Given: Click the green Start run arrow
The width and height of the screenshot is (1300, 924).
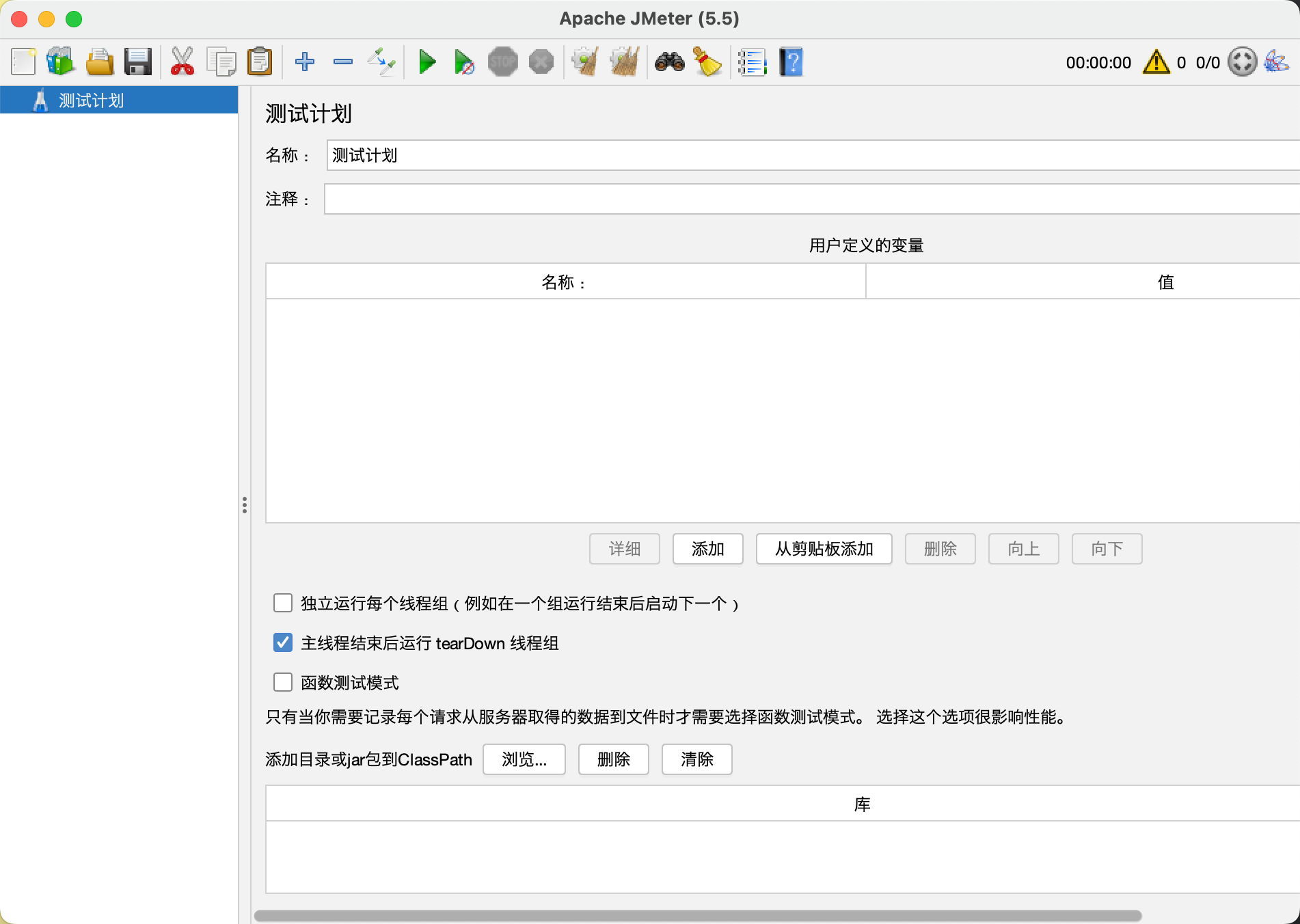Looking at the screenshot, I should [x=427, y=62].
